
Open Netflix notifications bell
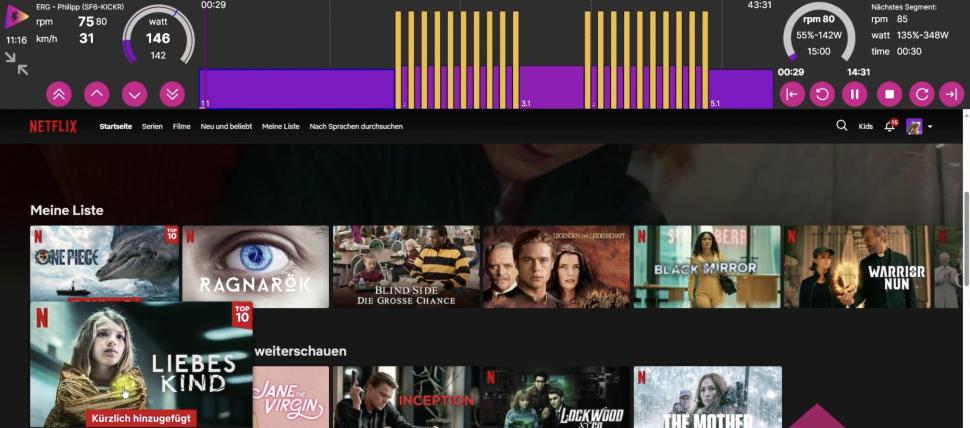[x=889, y=126]
